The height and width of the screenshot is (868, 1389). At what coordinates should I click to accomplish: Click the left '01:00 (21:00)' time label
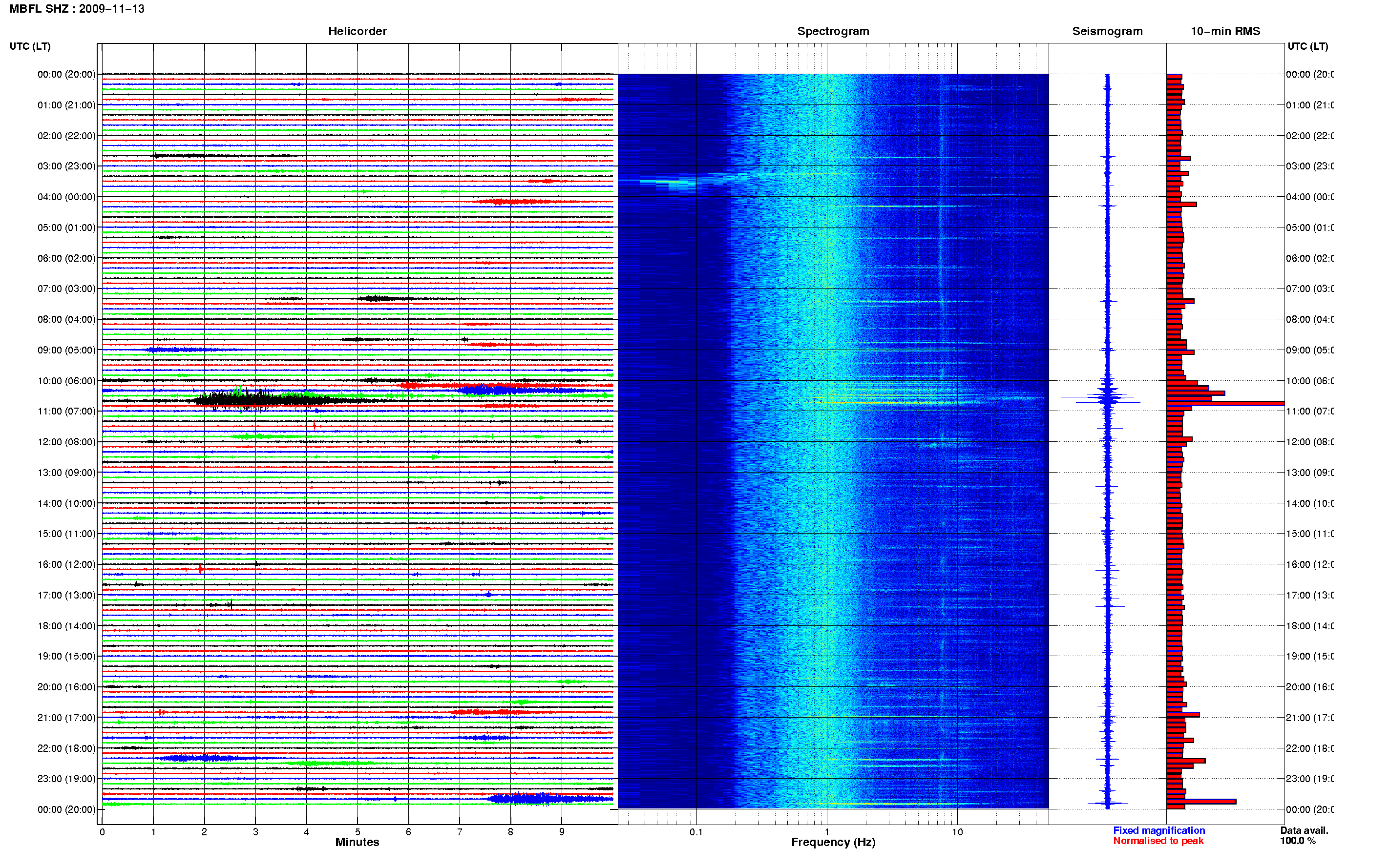[x=66, y=105]
